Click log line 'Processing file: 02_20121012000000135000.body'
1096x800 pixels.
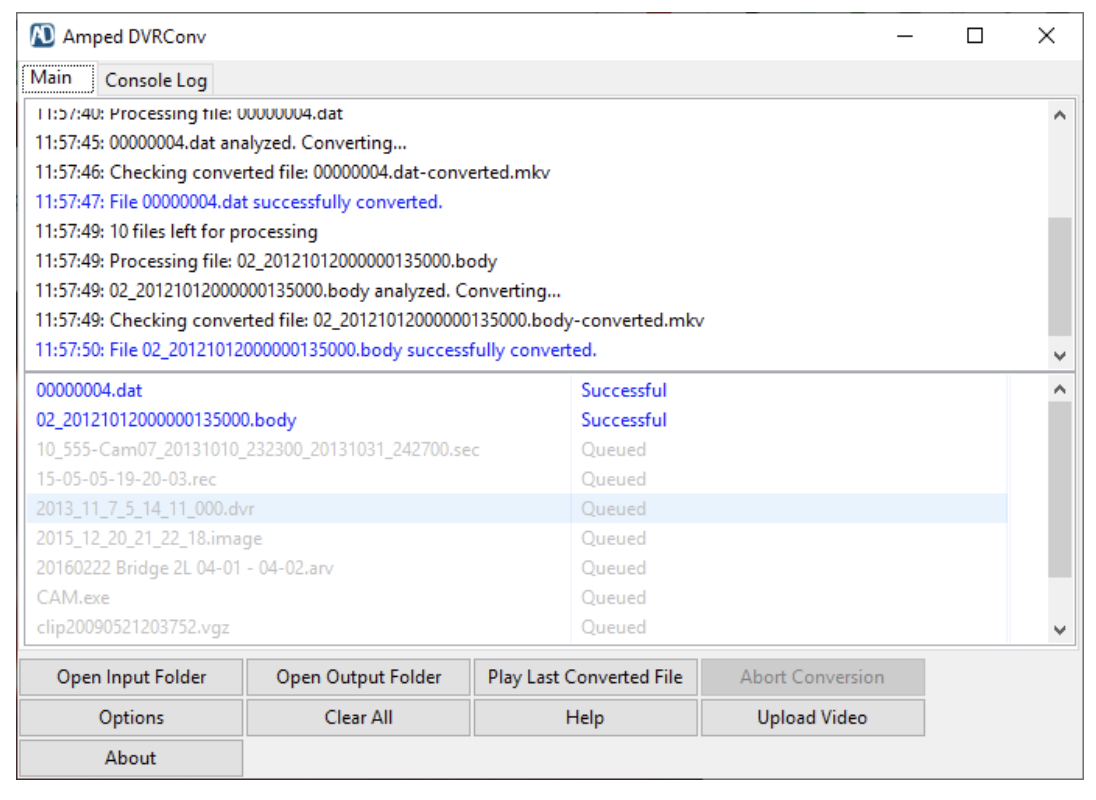coord(266,261)
